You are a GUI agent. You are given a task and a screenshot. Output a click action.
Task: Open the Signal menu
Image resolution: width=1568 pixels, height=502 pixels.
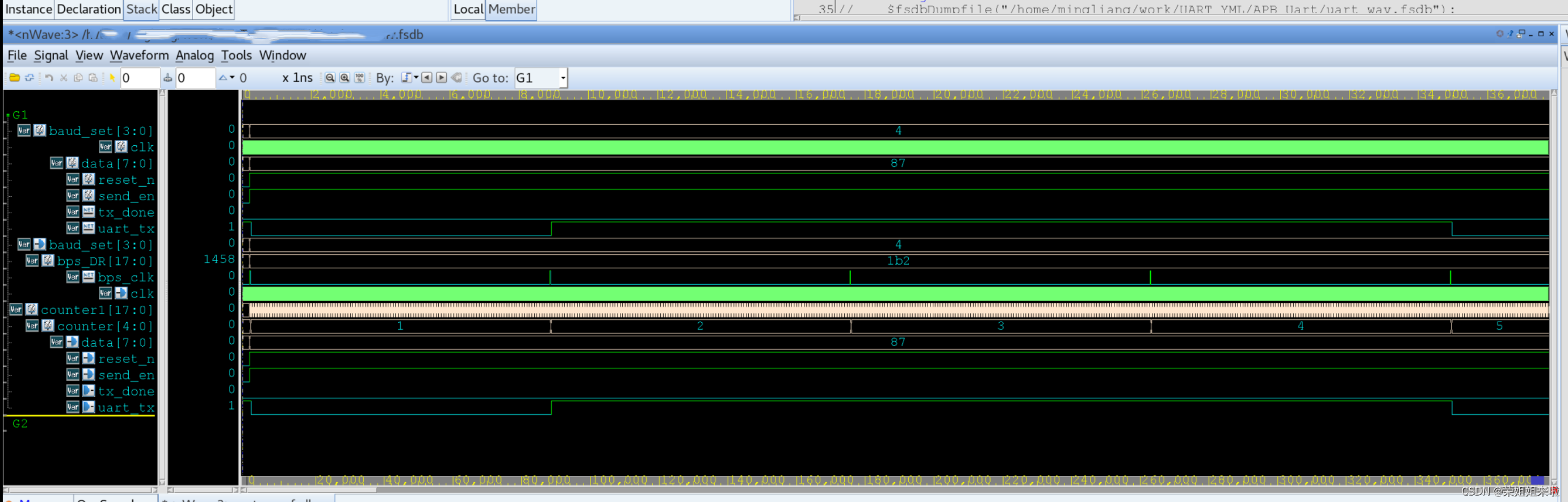(51, 56)
